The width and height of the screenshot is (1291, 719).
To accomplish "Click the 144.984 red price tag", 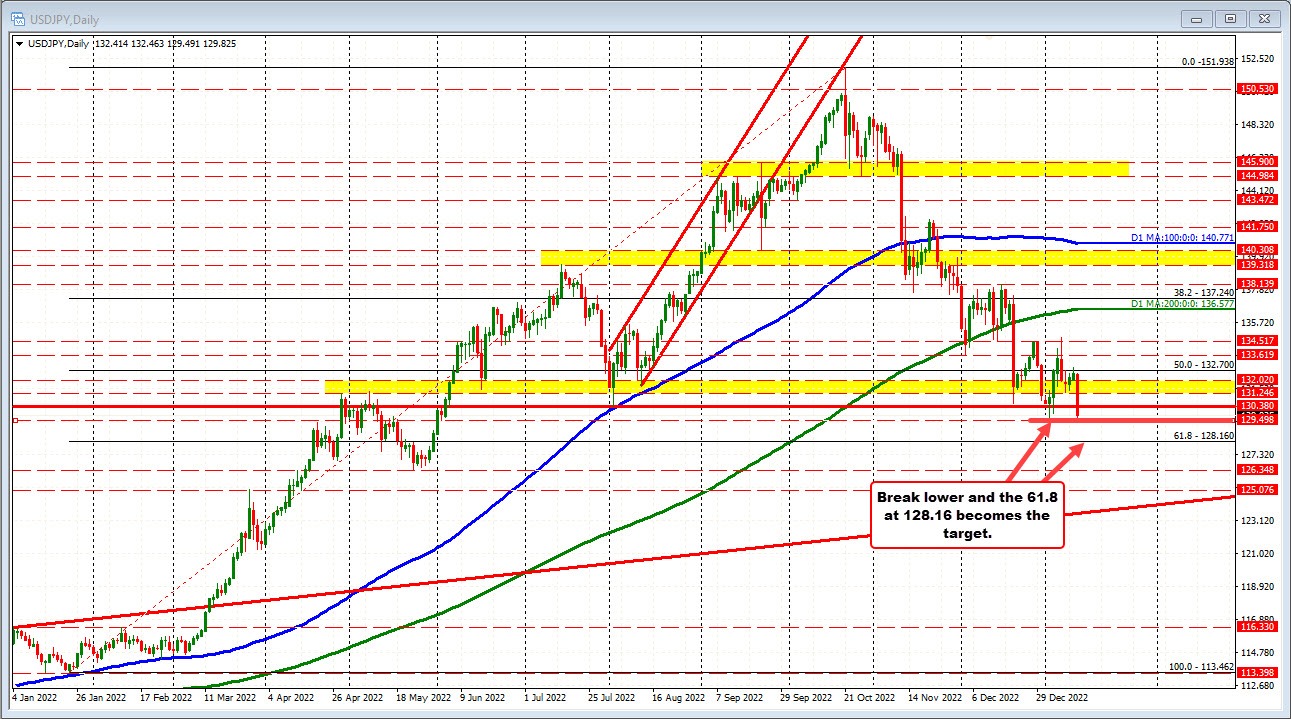I will [x=1256, y=176].
